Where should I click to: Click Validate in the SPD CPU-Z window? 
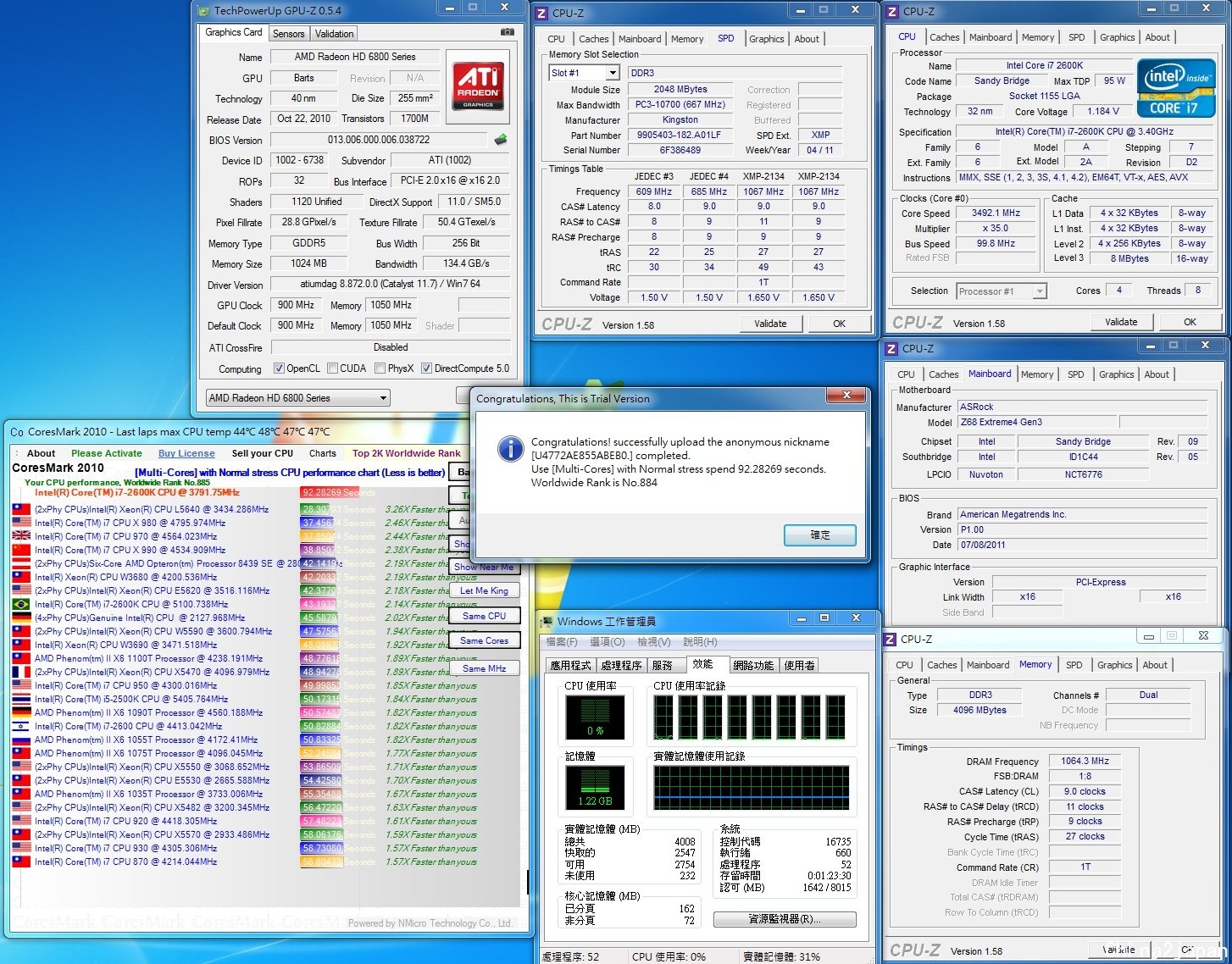770,324
